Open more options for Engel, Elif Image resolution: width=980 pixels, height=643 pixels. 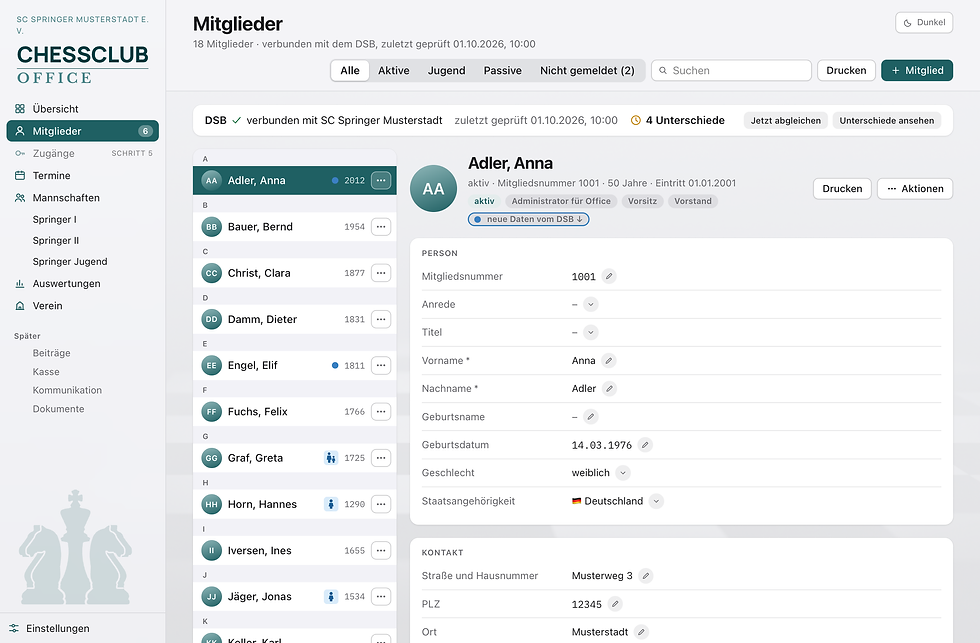(381, 366)
